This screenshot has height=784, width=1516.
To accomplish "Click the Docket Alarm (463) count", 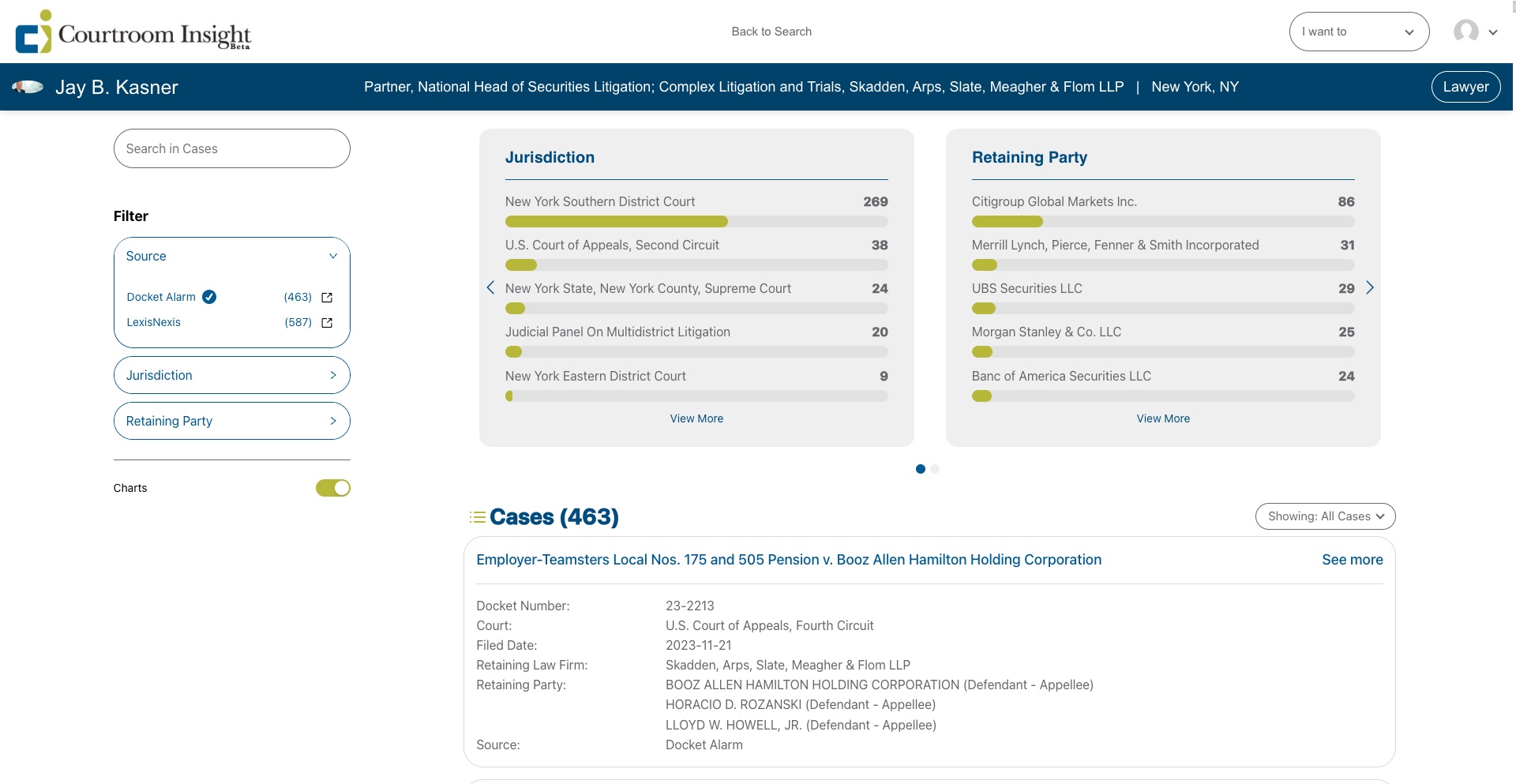I will [298, 297].
